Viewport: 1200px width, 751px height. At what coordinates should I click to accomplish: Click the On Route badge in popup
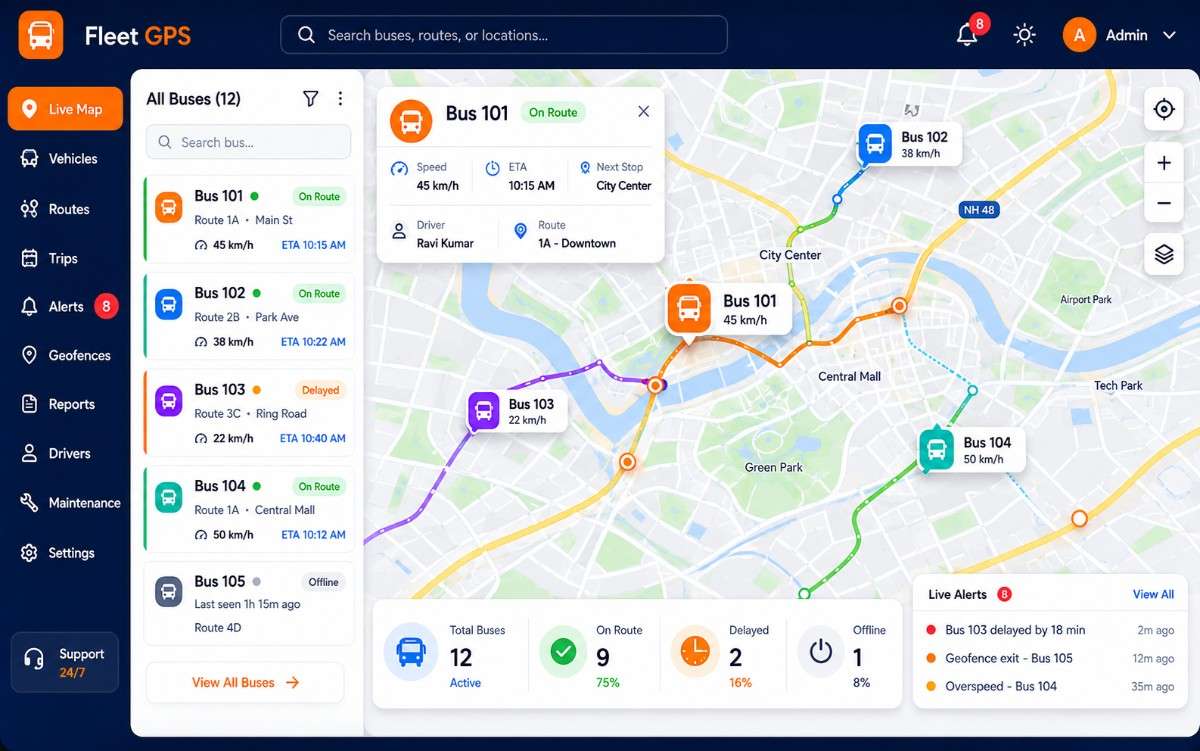[553, 113]
